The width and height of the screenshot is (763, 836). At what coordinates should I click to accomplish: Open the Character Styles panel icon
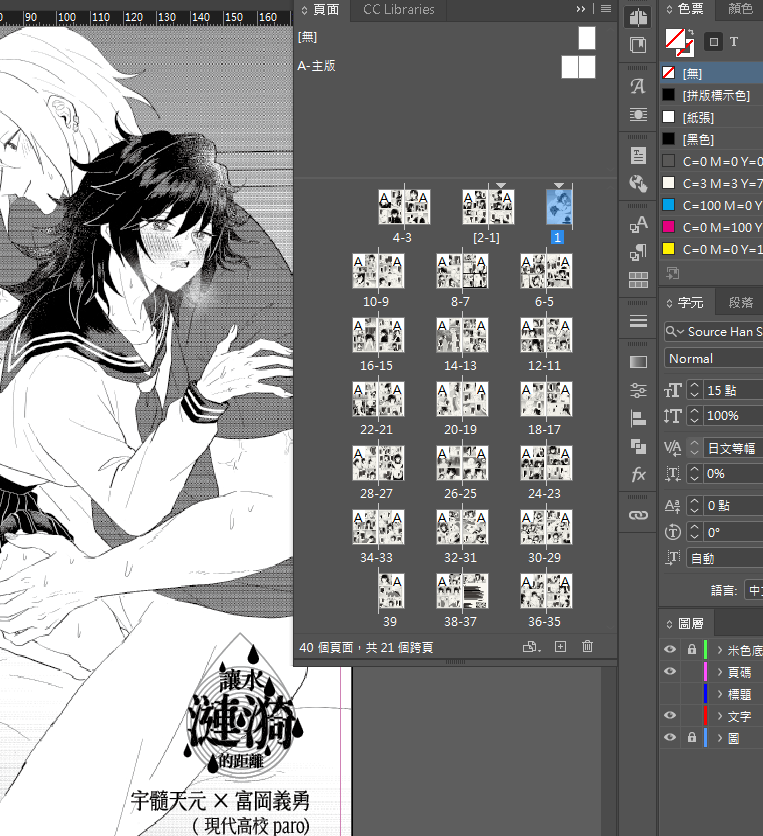[x=638, y=225]
